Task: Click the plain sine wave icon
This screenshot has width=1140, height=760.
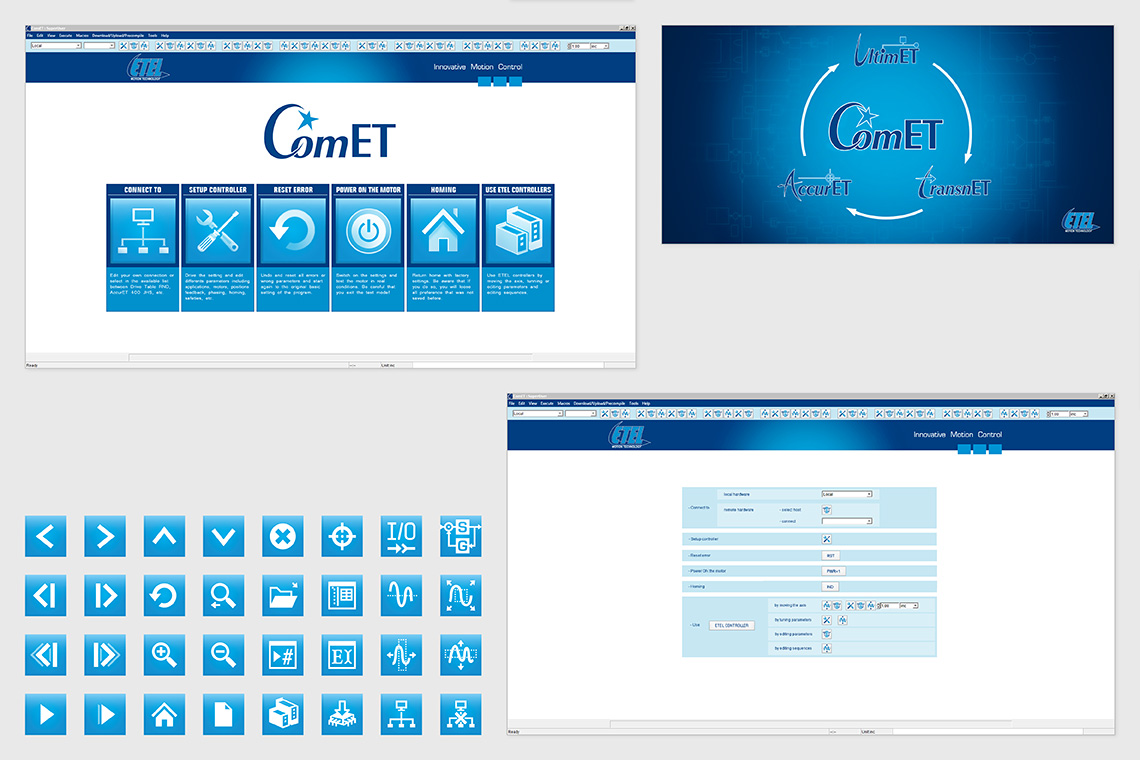Action: (x=401, y=596)
